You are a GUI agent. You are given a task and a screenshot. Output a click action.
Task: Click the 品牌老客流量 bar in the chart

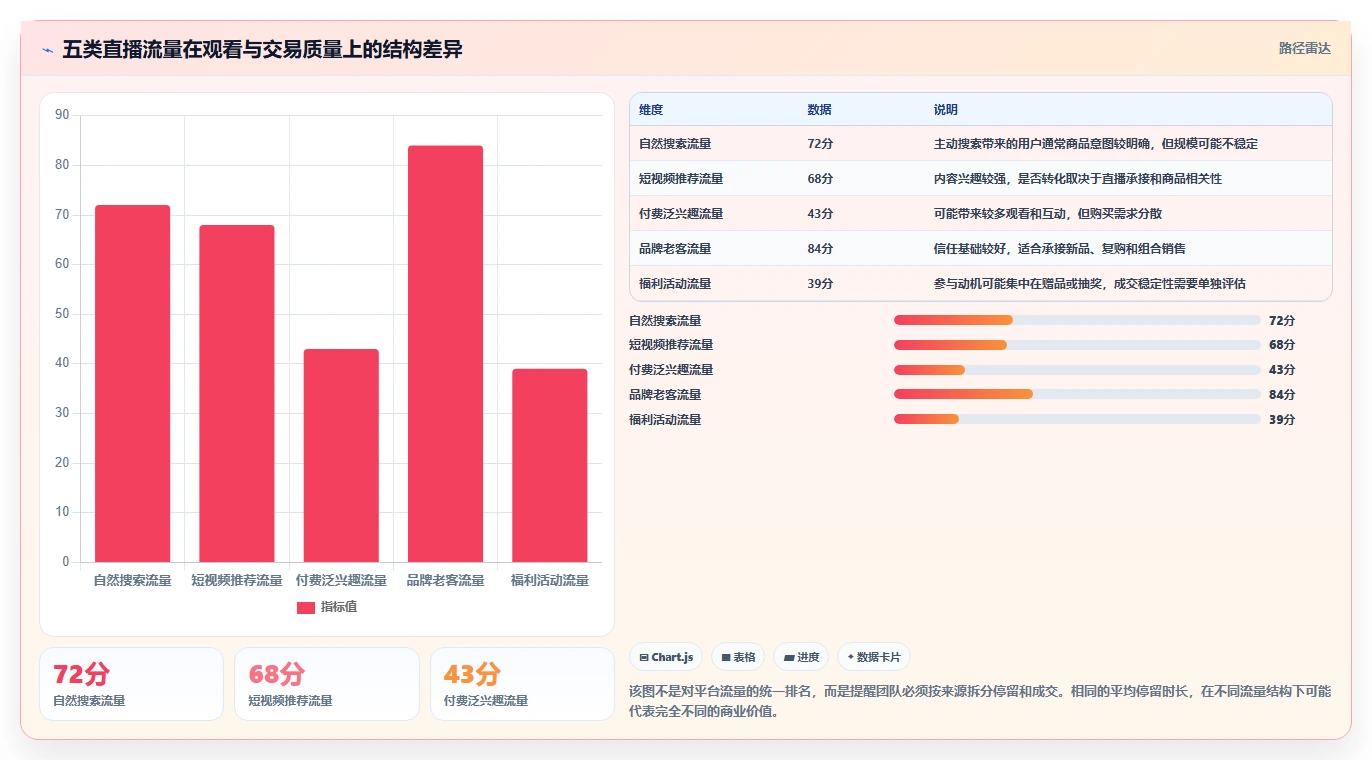[x=445, y=354]
